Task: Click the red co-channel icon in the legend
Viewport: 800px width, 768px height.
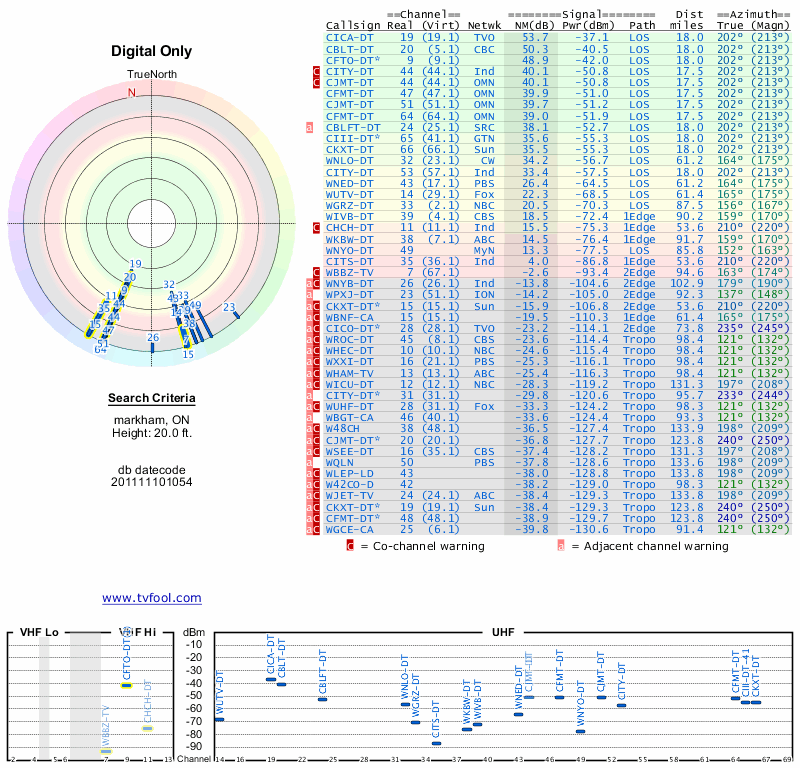Action: point(350,545)
